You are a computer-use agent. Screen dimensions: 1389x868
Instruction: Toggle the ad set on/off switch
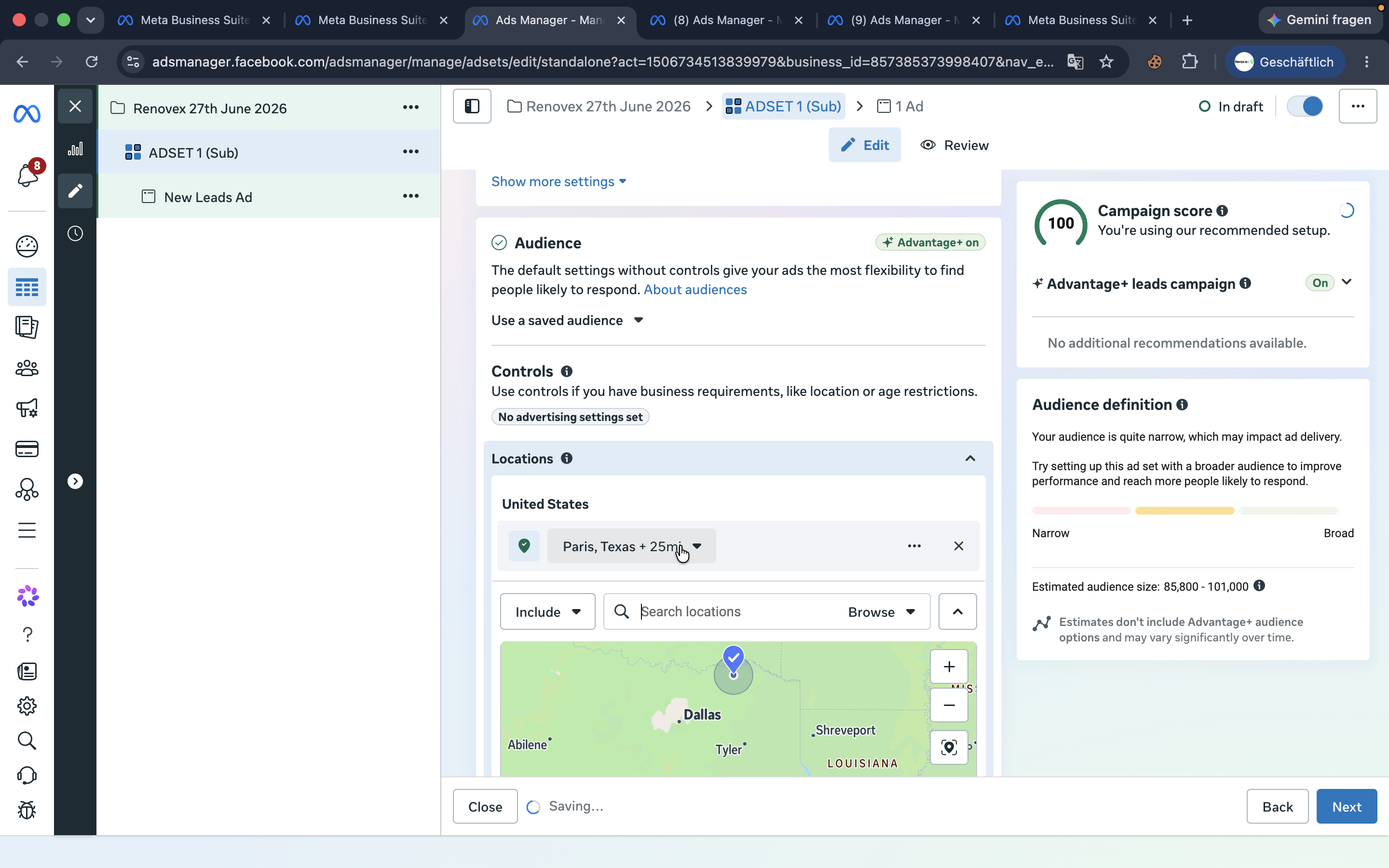tap(1305, 106)
